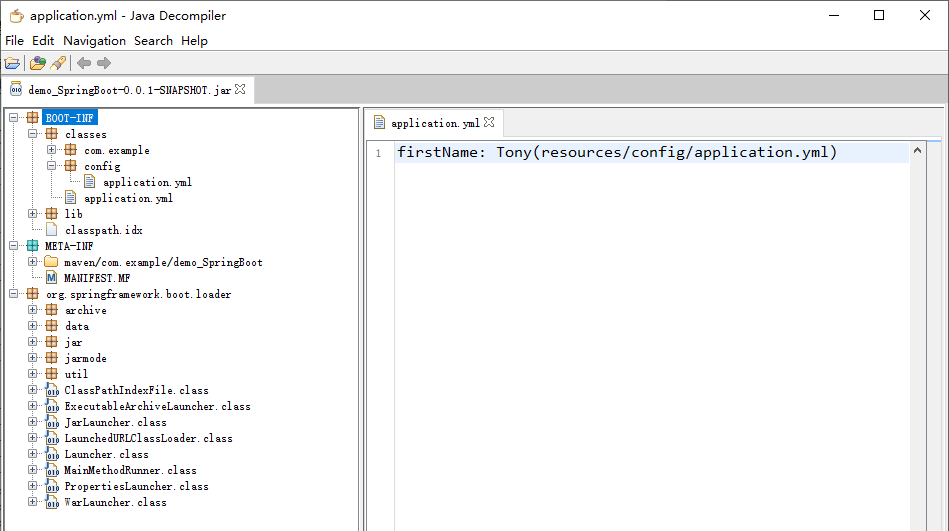Image resolution: width=949 pixels, height=531 pixels.
Task: Click the maven folder icon
Action: pyautogui.click(x=51, y=262)
